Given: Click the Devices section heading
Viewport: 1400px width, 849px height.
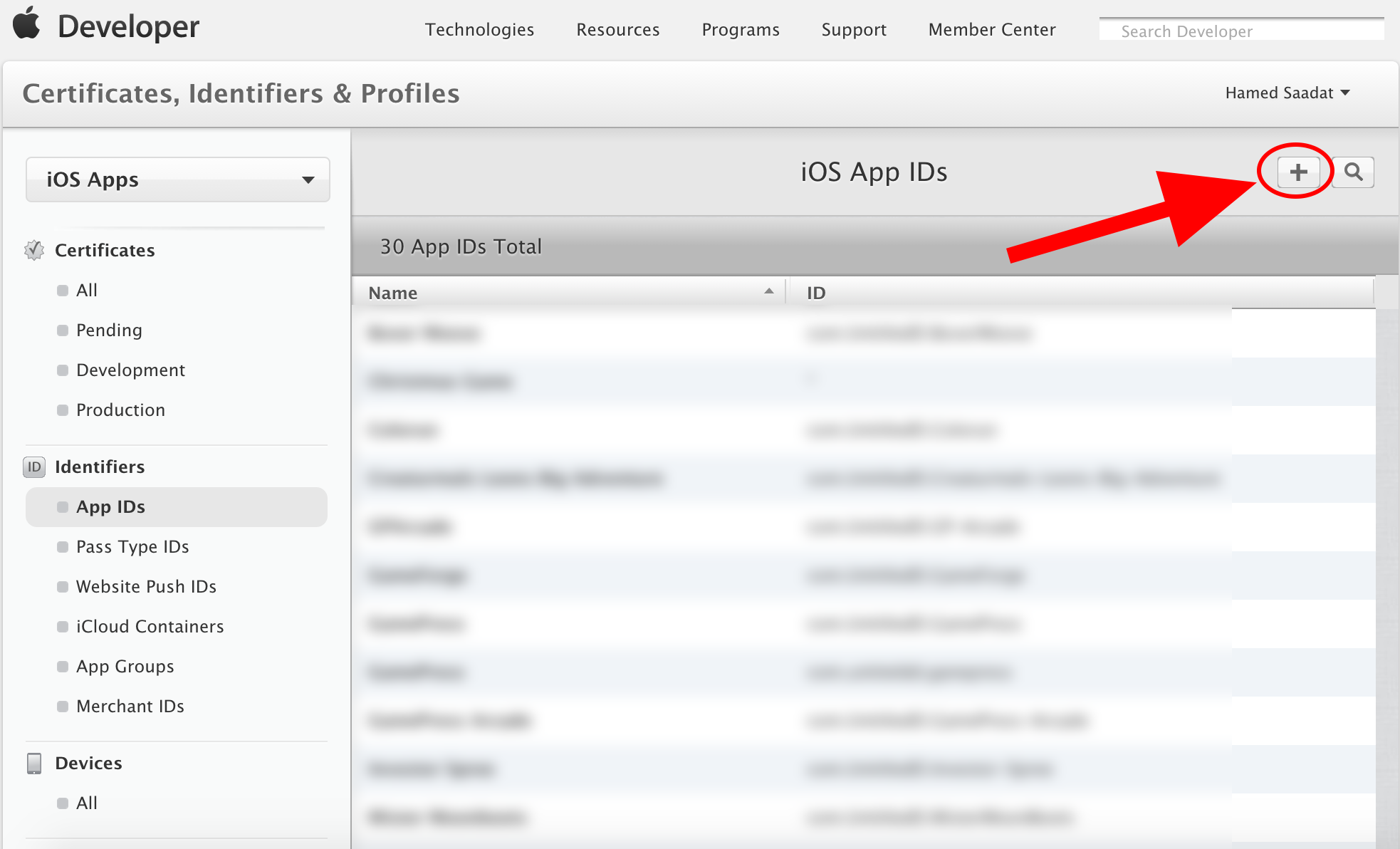Looking at the screenshot, I should (88, 764).
